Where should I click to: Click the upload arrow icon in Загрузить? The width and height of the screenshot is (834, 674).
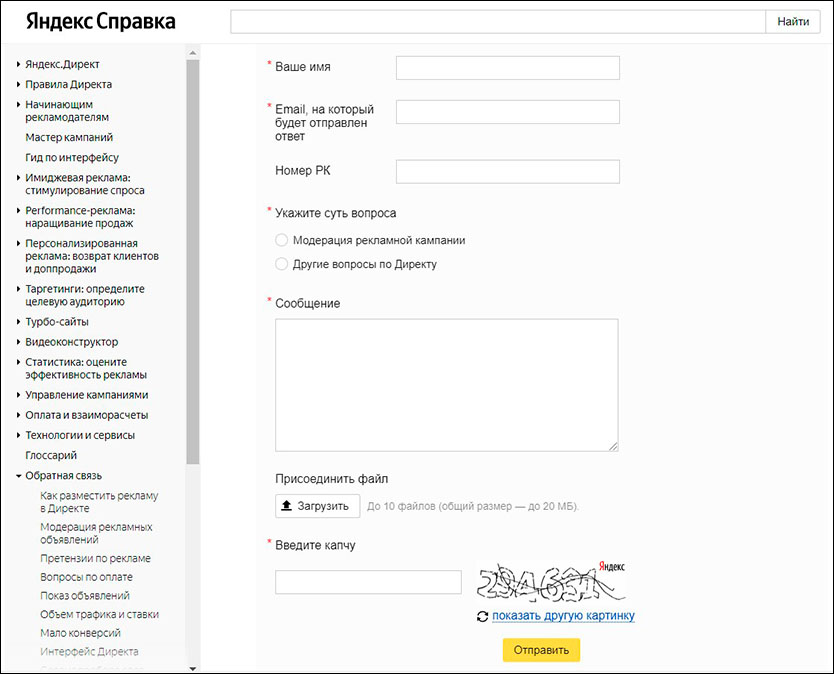[x=286, y=505]
